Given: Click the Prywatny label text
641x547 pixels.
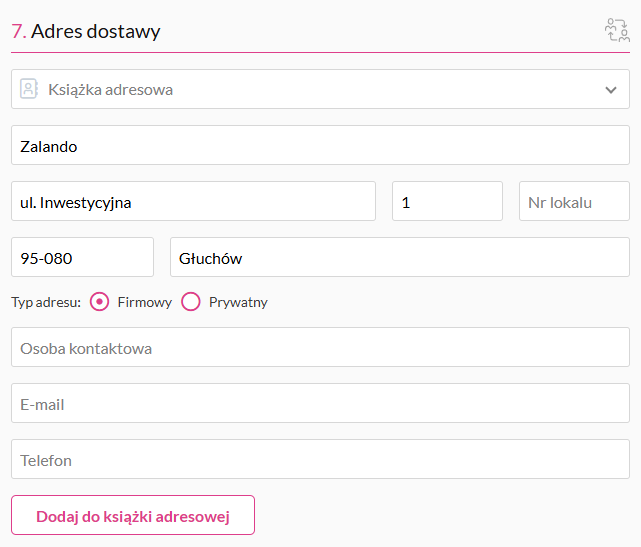Looking at the screenshot, I should (238, 303).
